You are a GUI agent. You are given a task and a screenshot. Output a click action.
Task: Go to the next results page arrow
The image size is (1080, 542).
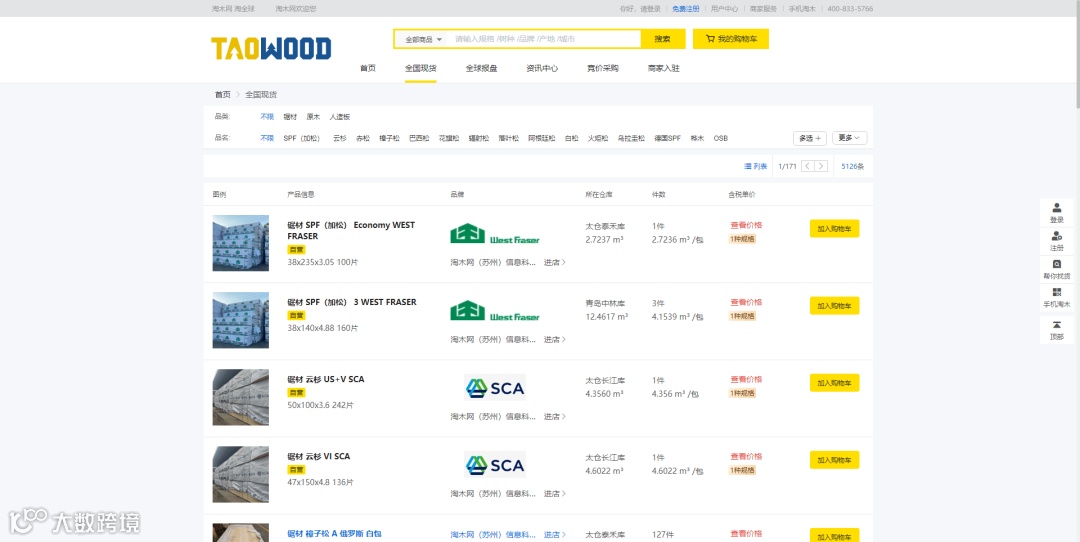coord(821,166)
